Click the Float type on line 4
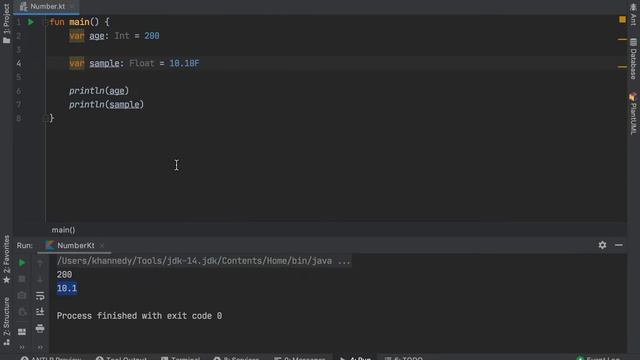640x360 pixels. tap(142, 63)
